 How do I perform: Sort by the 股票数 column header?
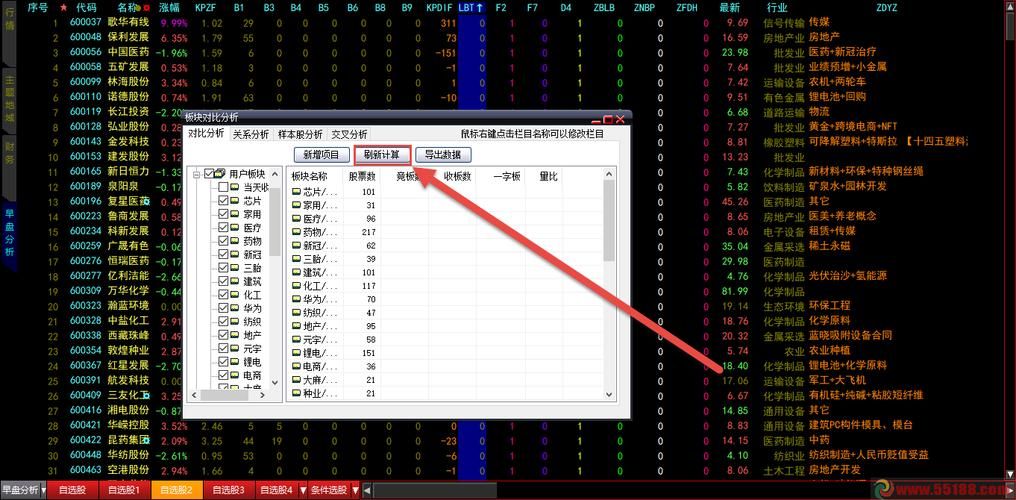(362, 176)
